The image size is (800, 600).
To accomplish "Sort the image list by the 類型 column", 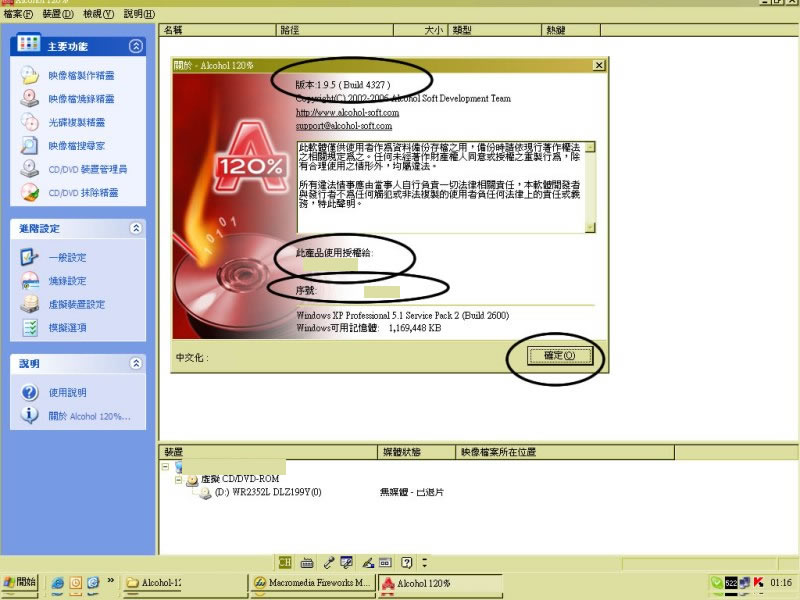I will click(494, 30).
